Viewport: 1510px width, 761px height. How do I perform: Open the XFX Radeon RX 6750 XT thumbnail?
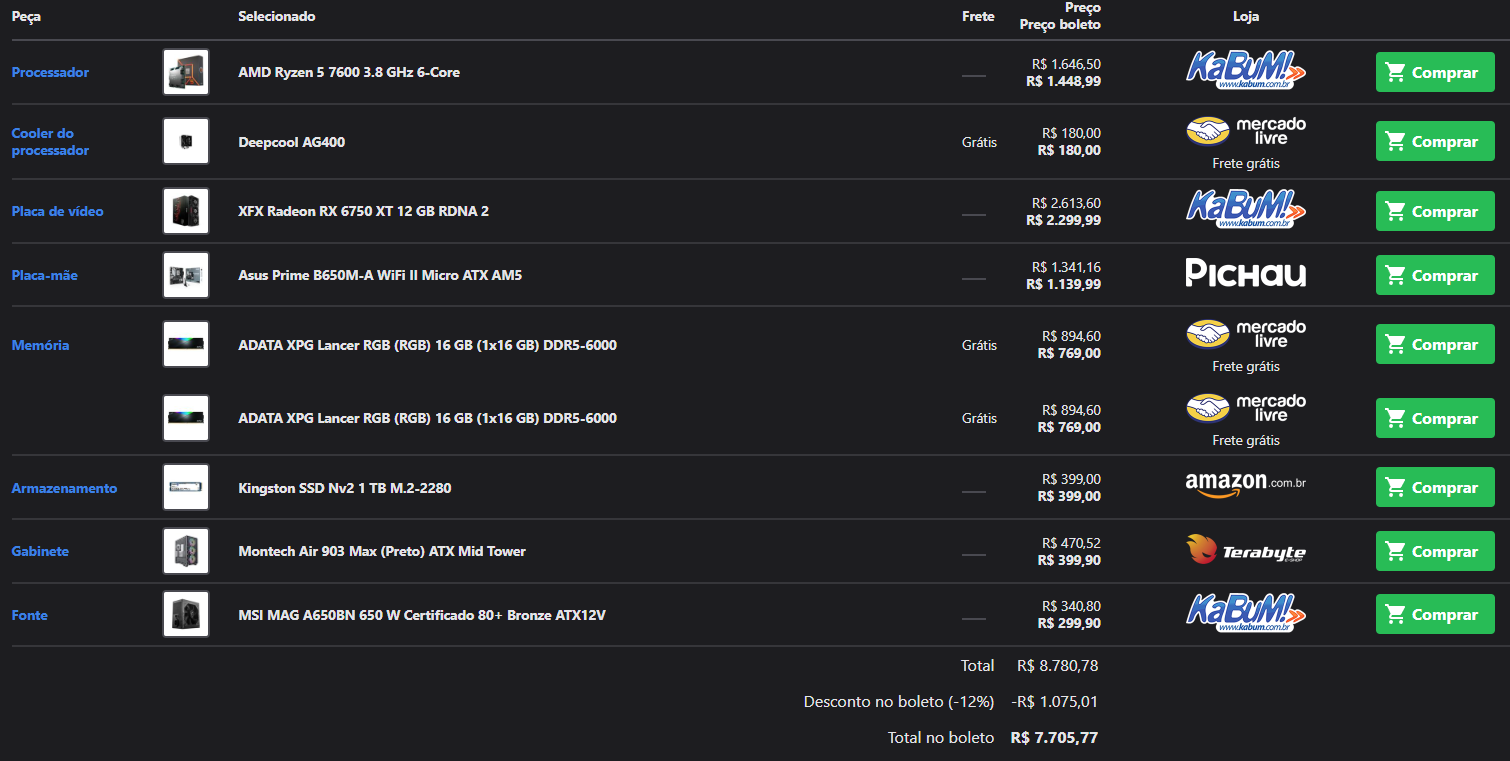pyautogui.click(x=186, y=211)
